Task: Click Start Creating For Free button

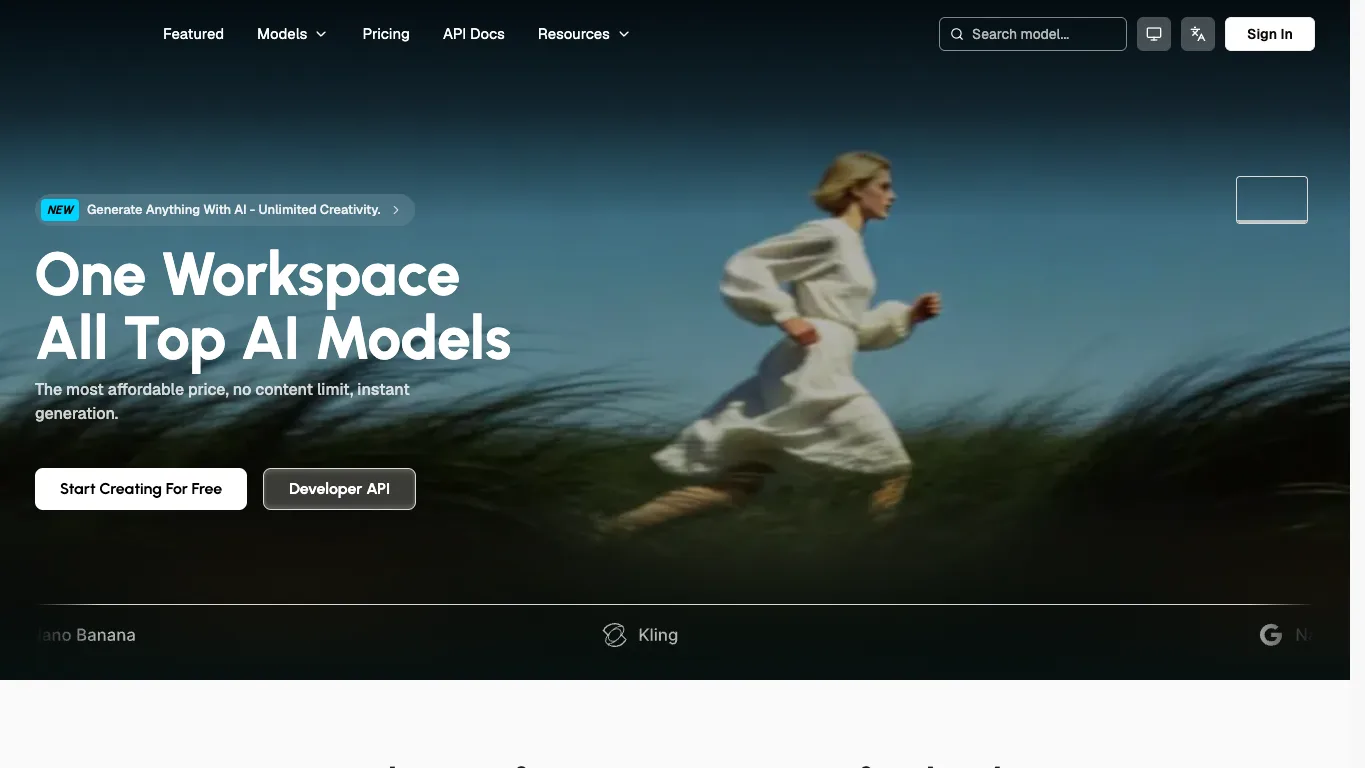Action: pos(141,489)
